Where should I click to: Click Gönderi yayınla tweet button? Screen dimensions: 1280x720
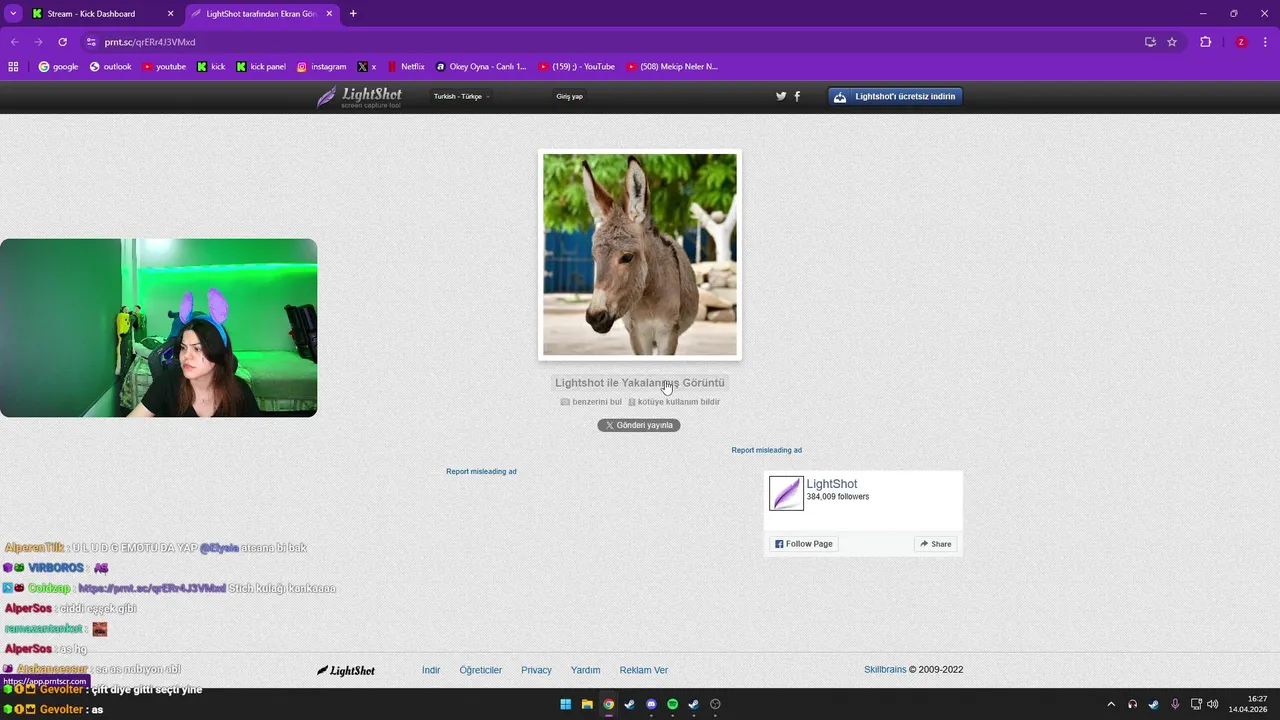click(x=639, y=425)
